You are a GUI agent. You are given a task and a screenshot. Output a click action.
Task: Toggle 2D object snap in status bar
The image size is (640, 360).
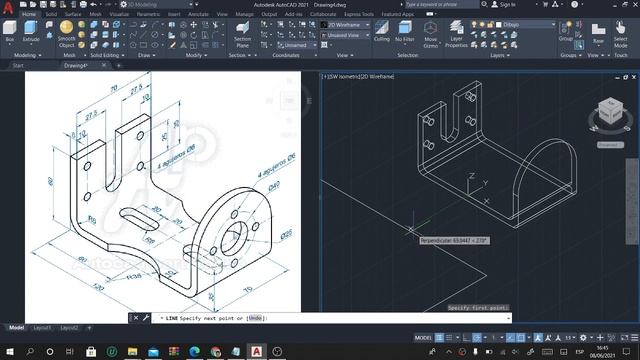pyautogui.click(x=521, y=338)
